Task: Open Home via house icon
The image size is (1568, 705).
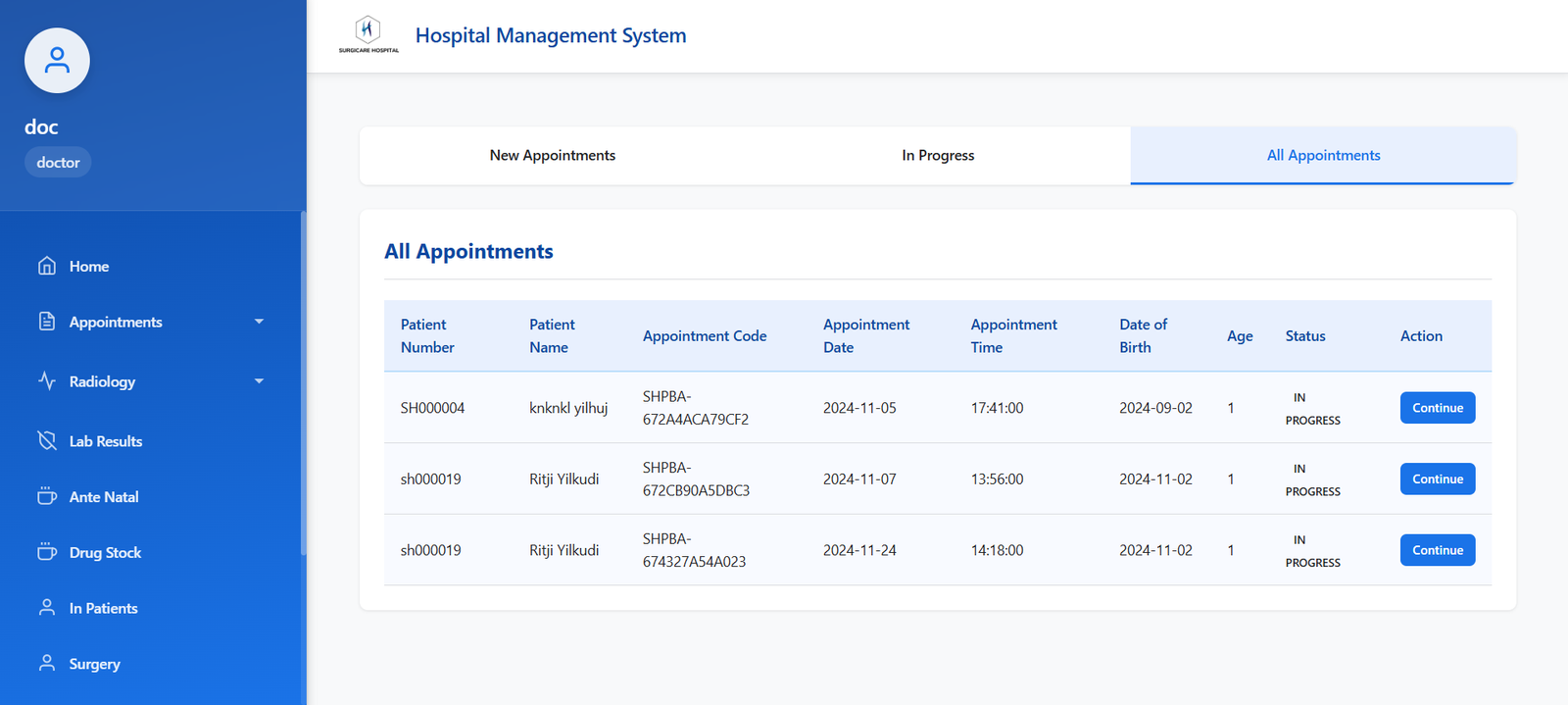Action: (47, 266)
